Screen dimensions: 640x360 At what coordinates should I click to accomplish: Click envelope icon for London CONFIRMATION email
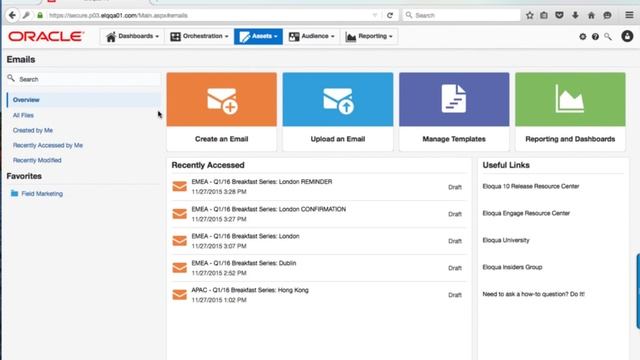click(x=180, y=213)
